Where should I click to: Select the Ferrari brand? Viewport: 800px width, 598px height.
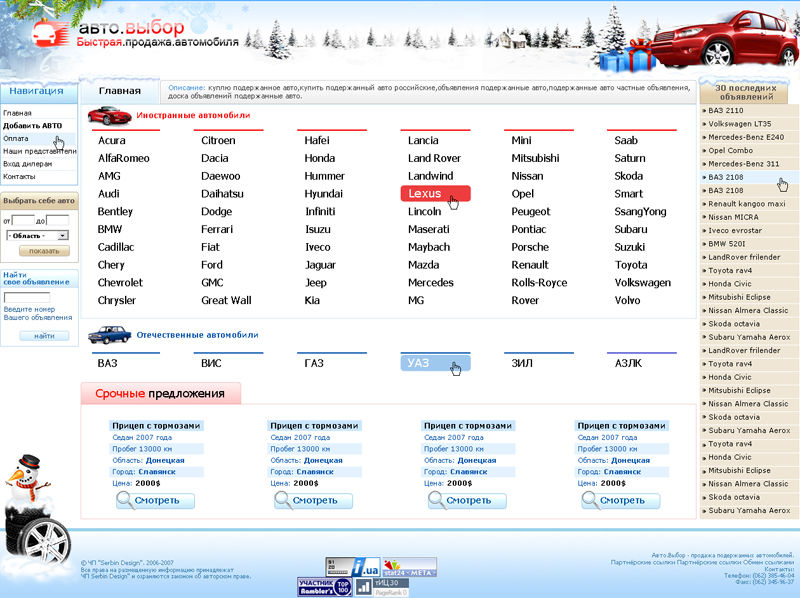click(x=217, y=229)
